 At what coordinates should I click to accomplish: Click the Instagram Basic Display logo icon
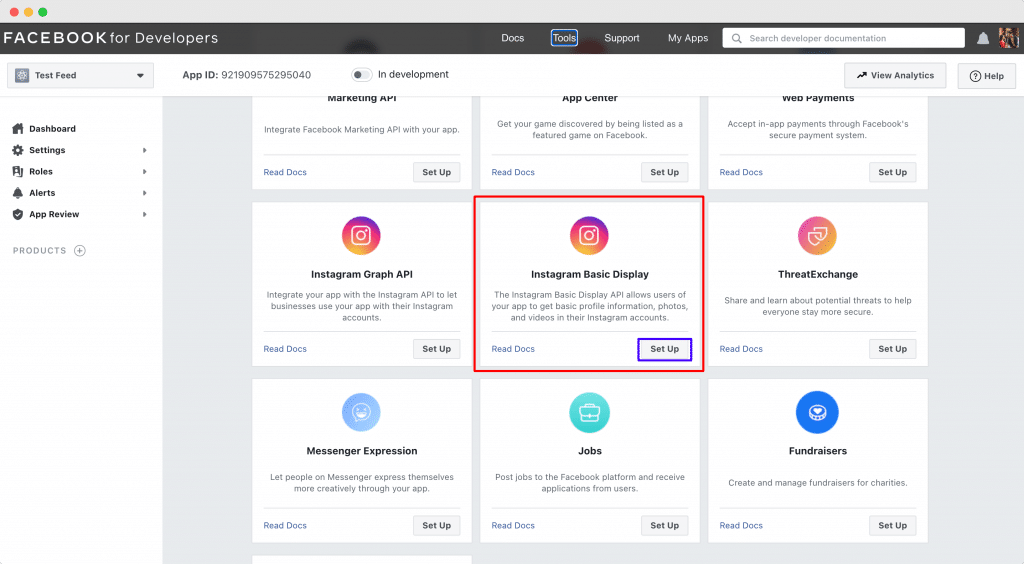[589, 236]
